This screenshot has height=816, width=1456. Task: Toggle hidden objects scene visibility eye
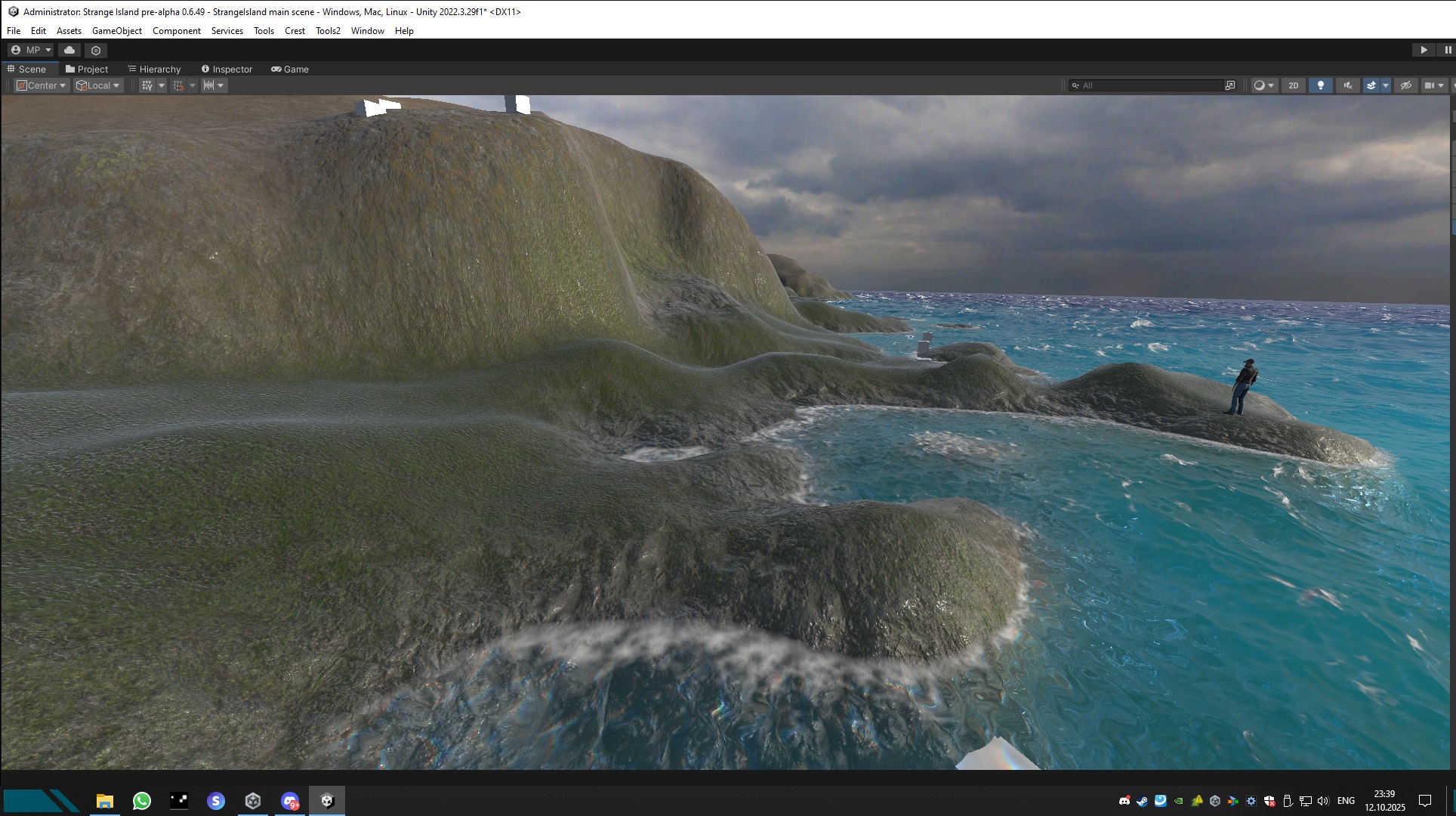[1406, 85]
